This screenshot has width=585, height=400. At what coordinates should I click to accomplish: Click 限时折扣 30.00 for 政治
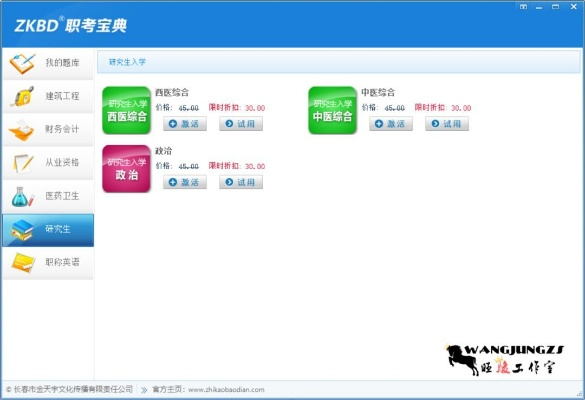[x=237, y=166]
